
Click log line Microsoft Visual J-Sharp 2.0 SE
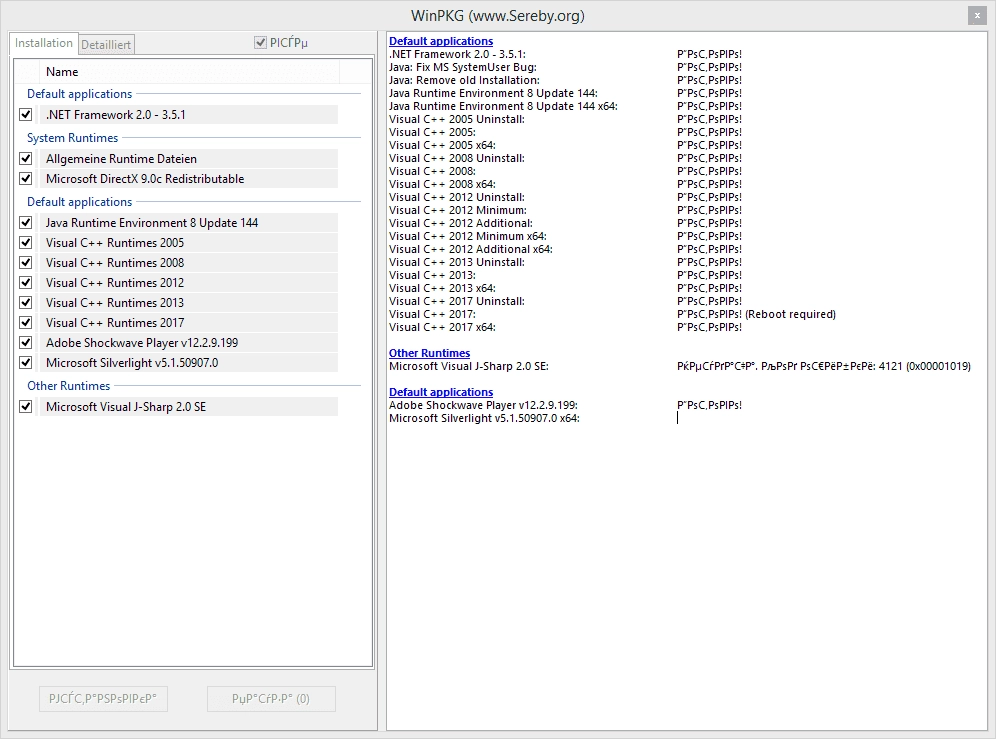click(x=469, y=367)
